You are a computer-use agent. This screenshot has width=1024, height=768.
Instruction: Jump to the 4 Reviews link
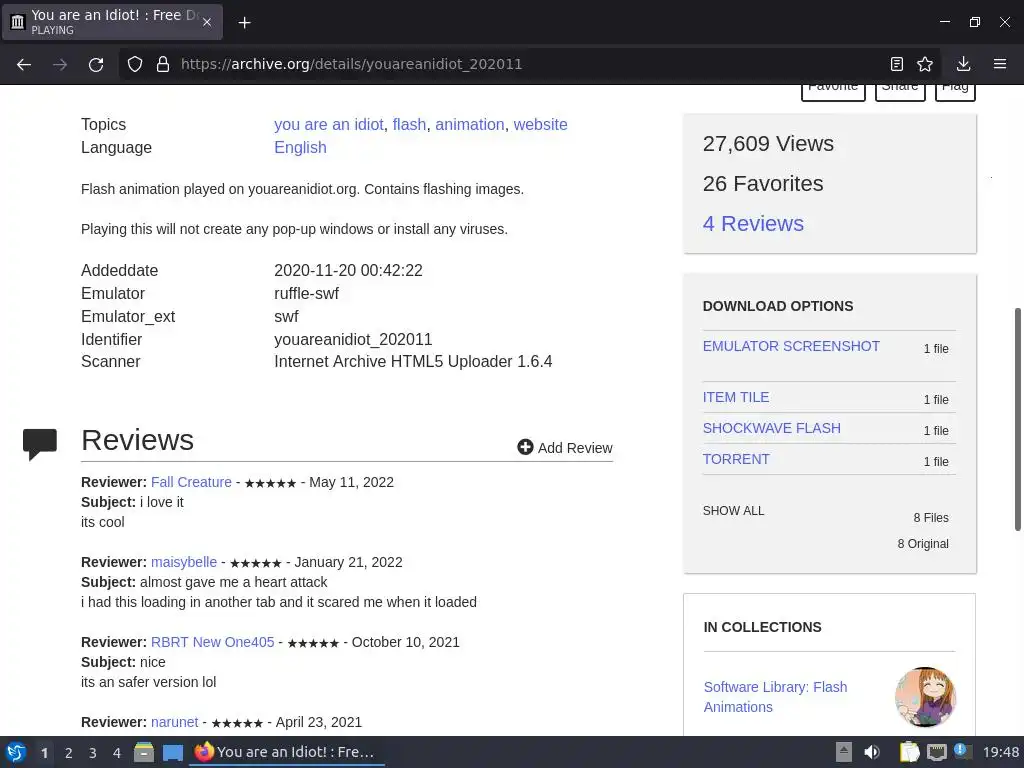tap(753, 223)
